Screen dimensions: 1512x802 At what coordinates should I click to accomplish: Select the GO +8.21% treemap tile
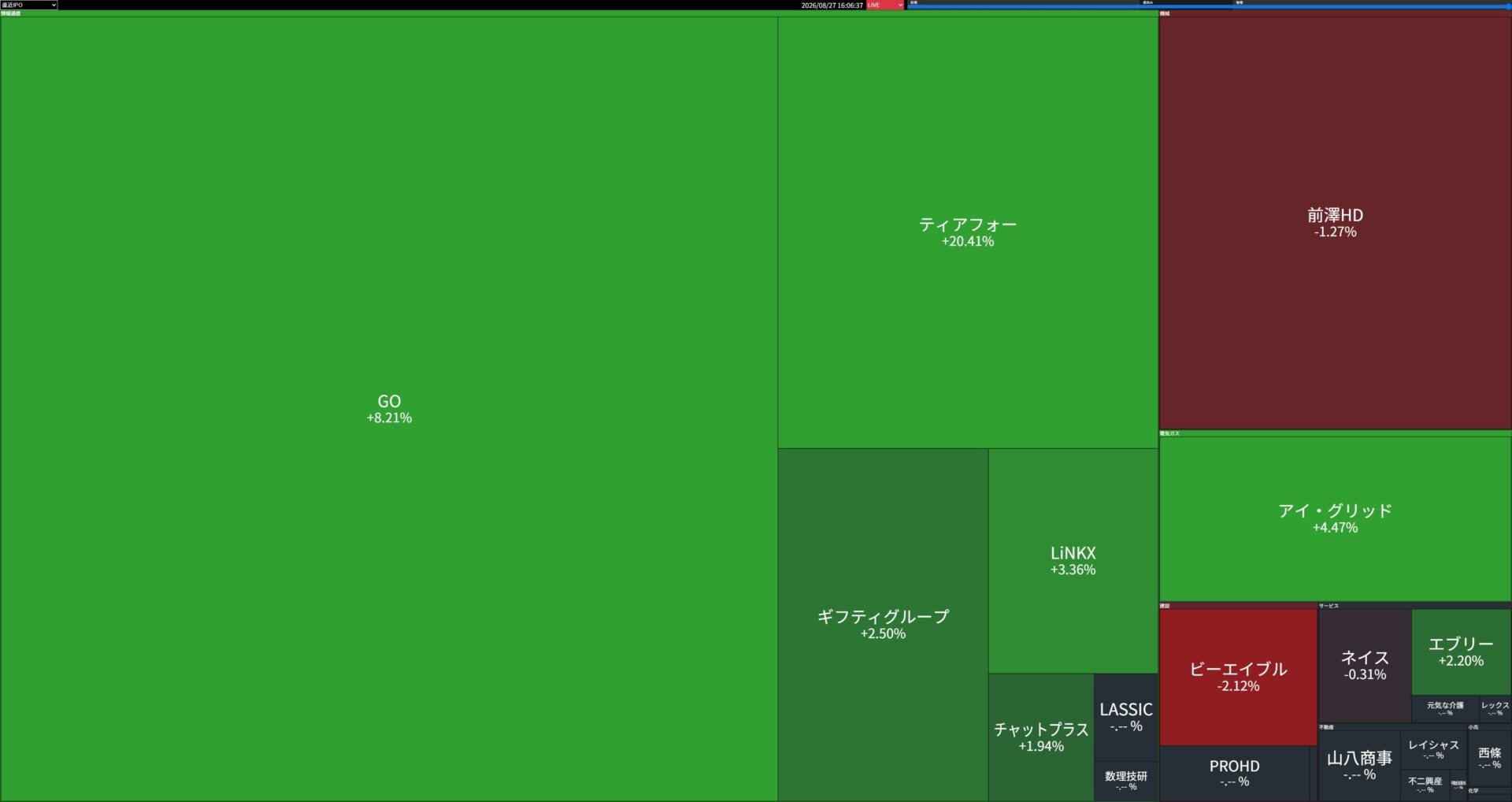point(389,409)
